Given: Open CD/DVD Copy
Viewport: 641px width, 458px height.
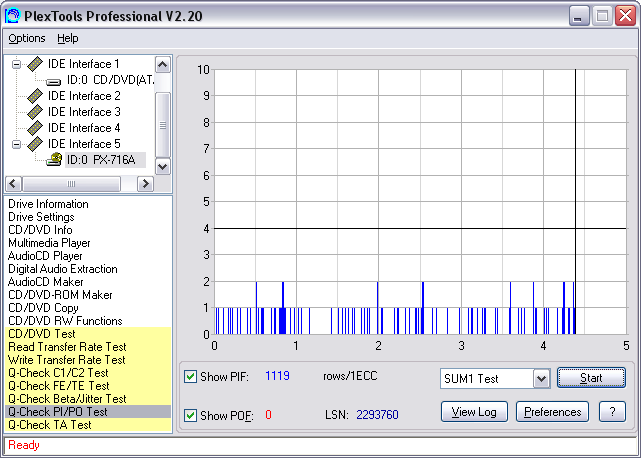Looking at the screenshot, I should (x=43, y=308).
